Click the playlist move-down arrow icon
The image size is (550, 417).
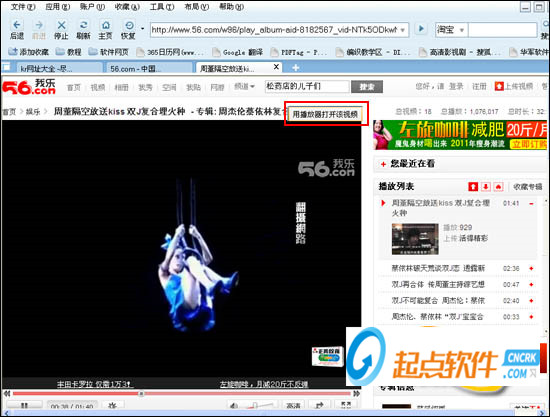486,187
